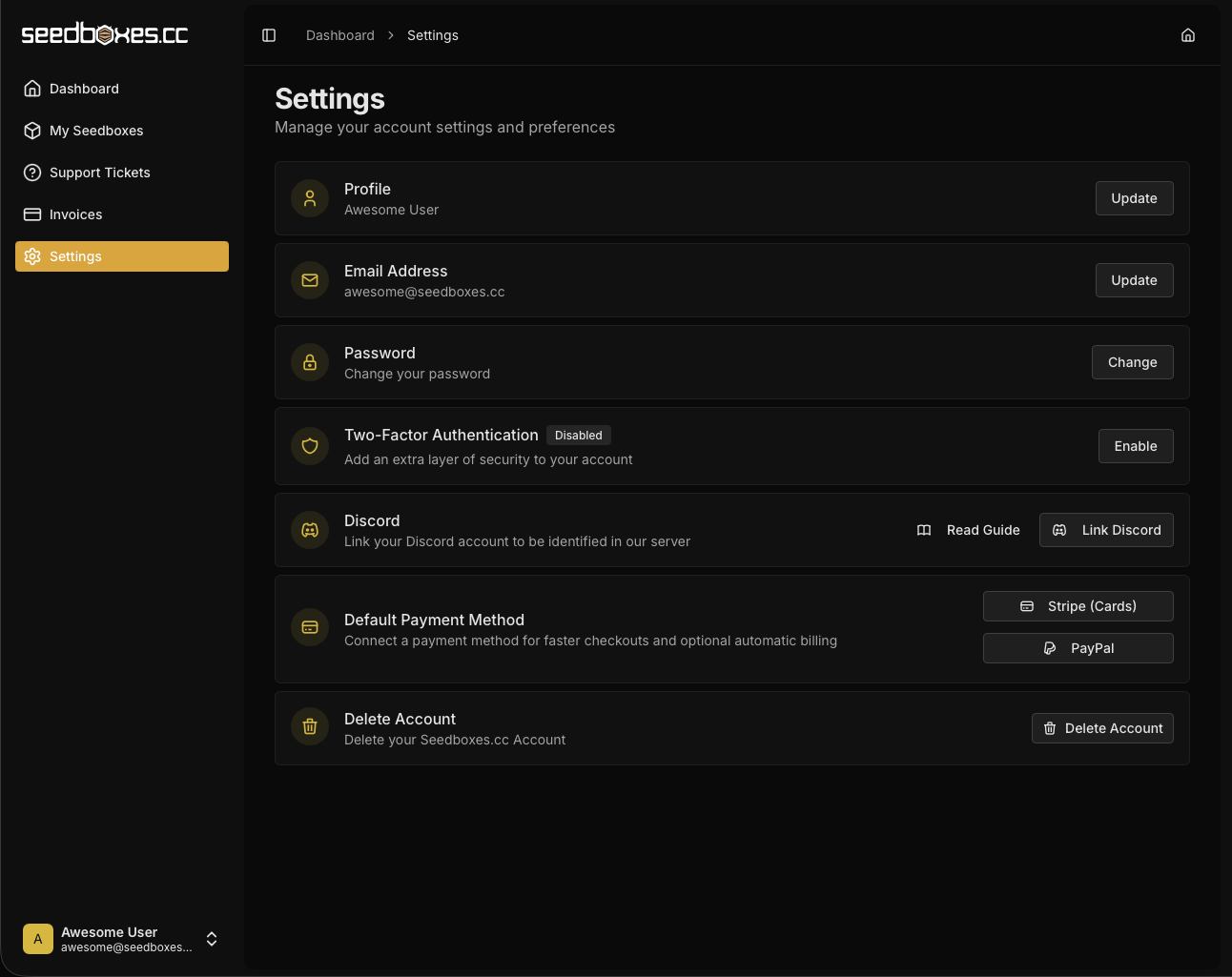Enable Two-Factor Authentication
Image resolution: width=1232 pixels, height=977 pixels.
(x=1136, y=446)
